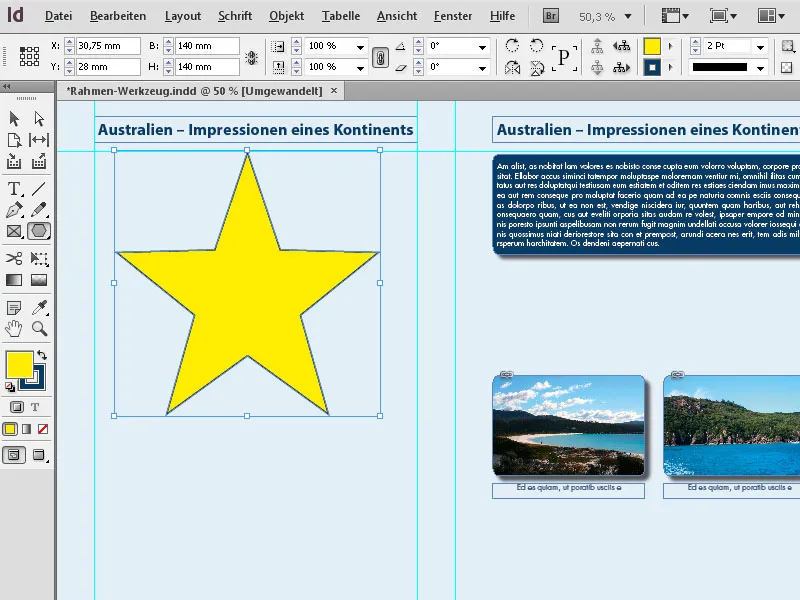Apply gradient mode in toolbox

[27, 429]
